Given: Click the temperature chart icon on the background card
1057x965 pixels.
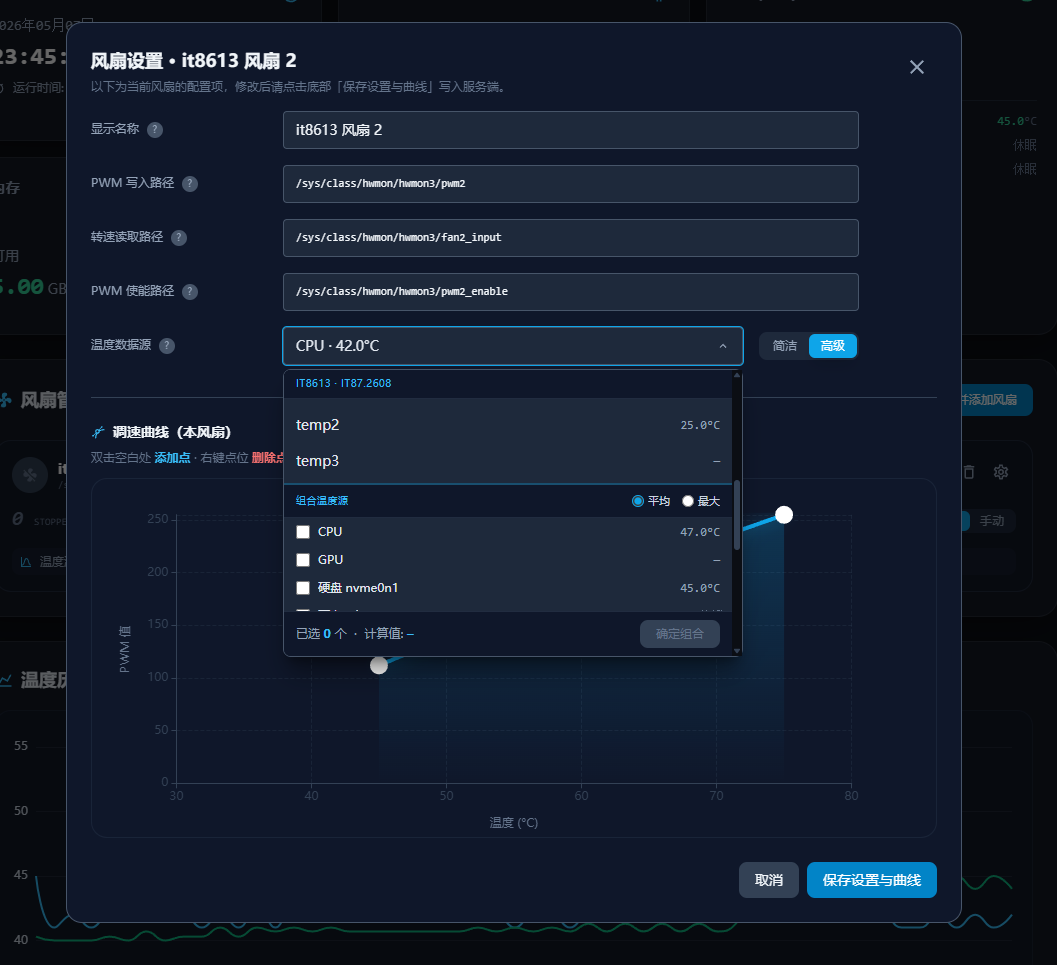Looking at the screenshot, I should tap(26, 561).
